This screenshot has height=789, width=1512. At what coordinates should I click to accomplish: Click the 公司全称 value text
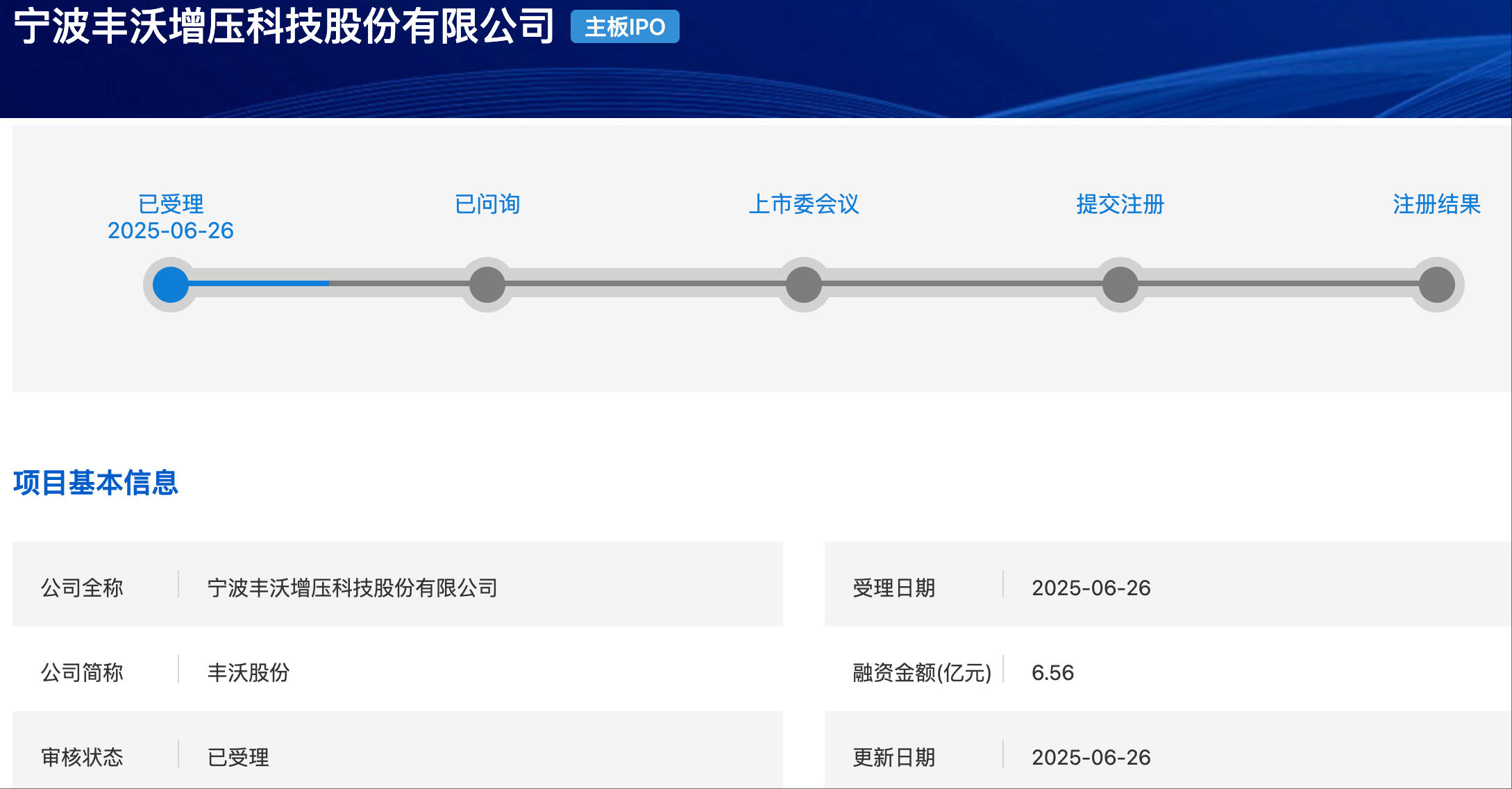coord(352,588)
